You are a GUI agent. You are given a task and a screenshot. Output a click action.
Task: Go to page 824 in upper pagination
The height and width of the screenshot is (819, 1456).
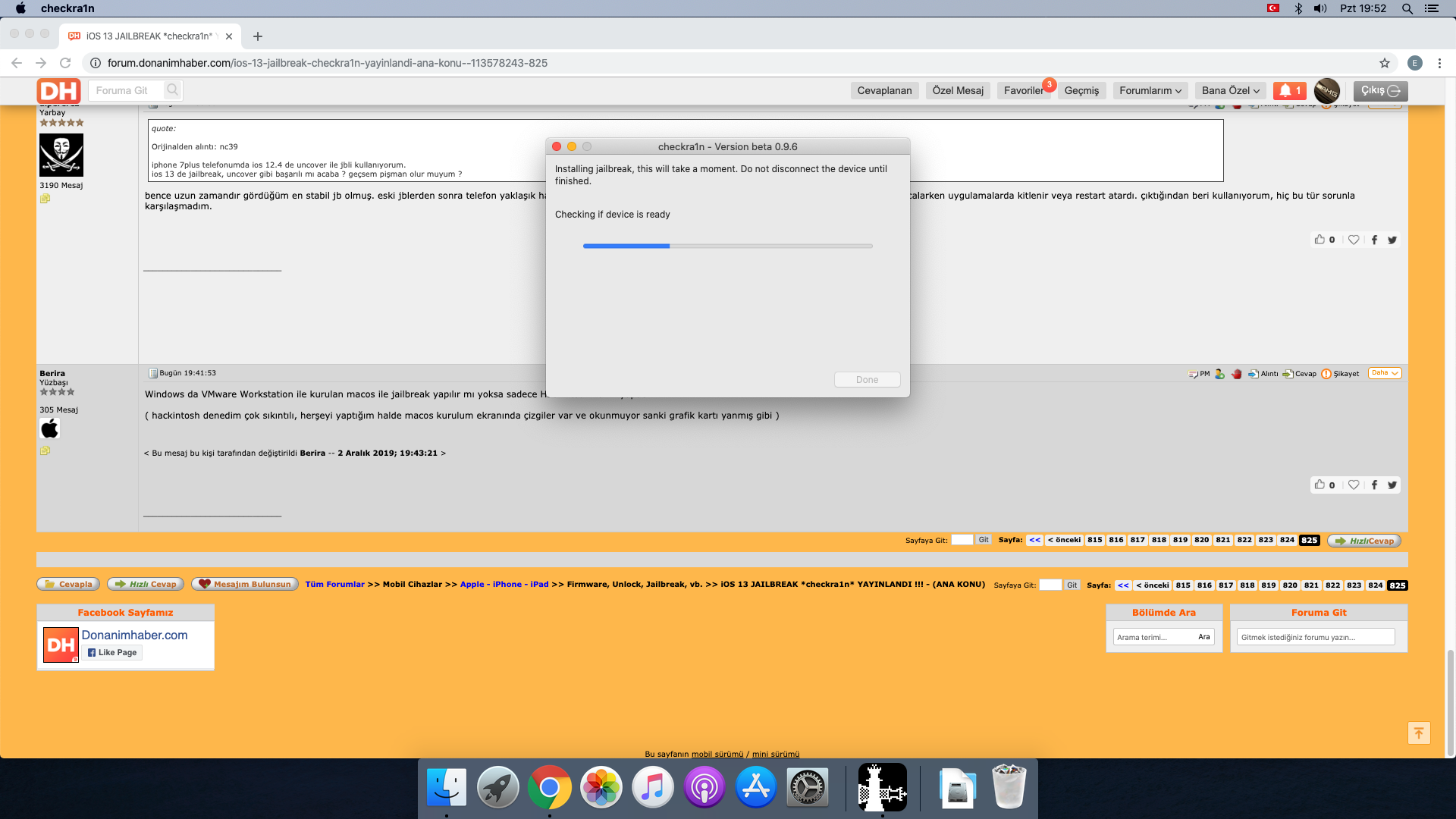pyautogui.click(x=1287, y=540)
